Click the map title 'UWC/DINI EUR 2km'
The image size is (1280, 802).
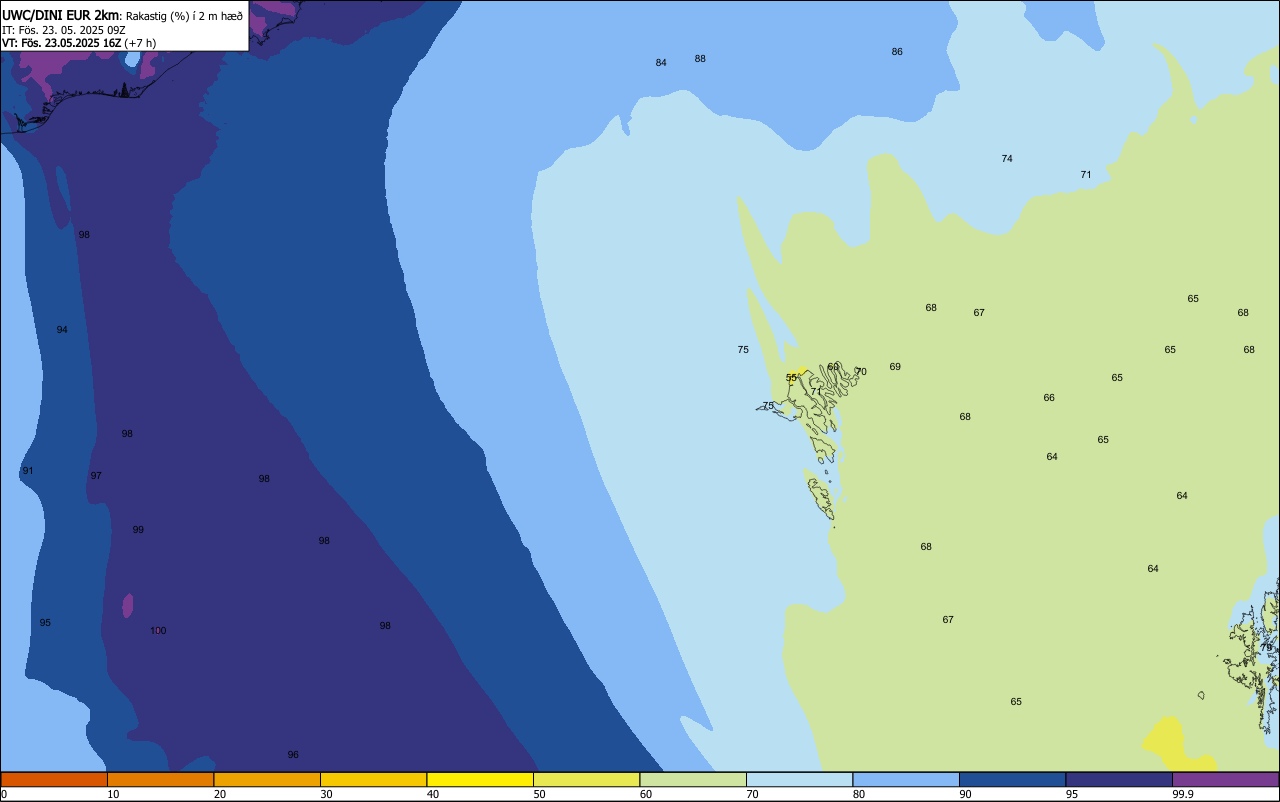pyautogui.click(x=61, y=15)
